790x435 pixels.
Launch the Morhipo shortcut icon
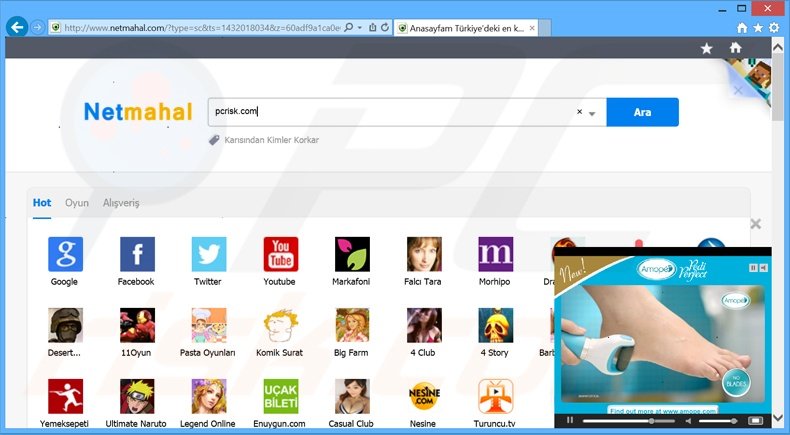tap(495, 254)
